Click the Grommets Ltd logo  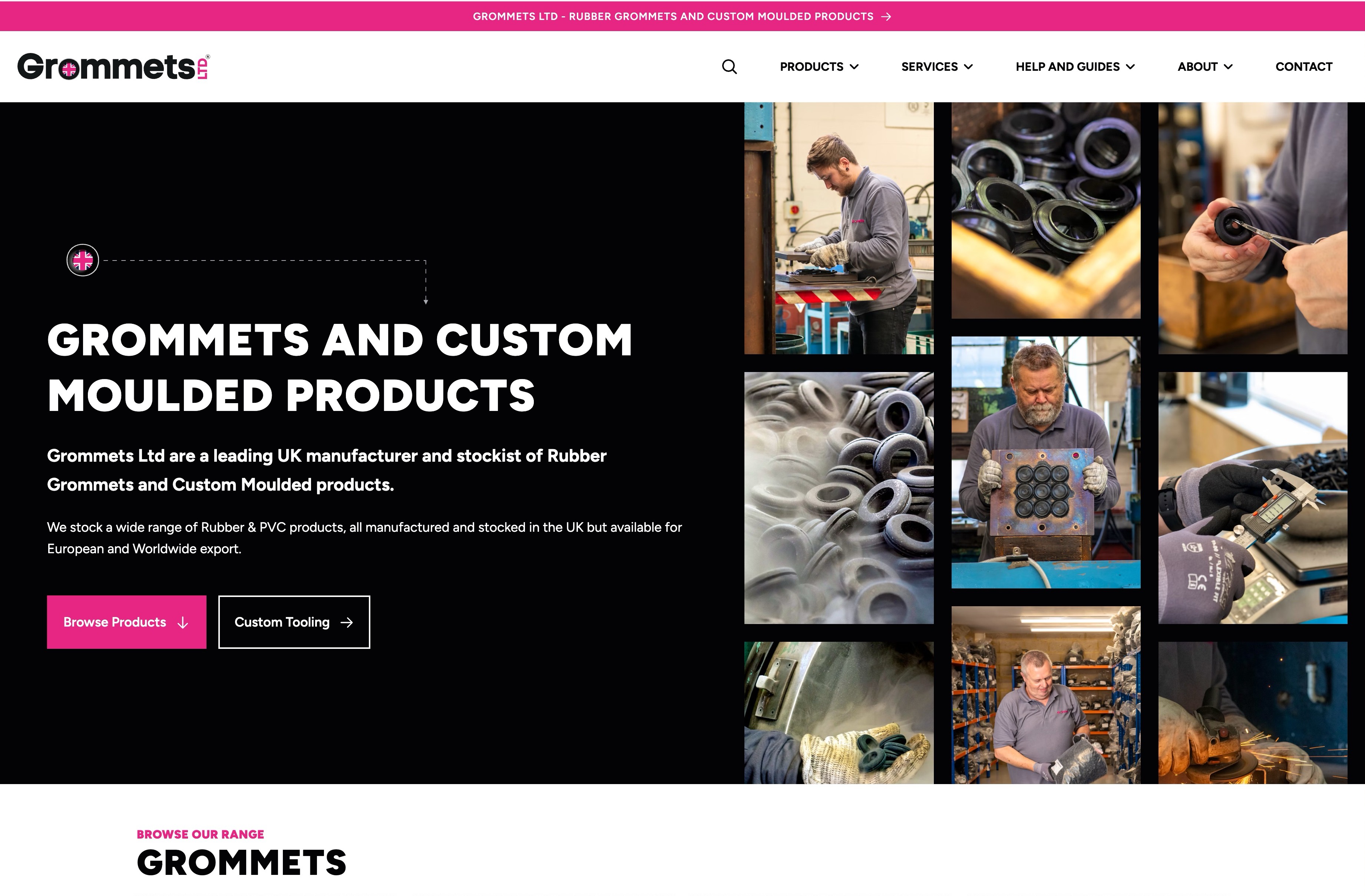(x=113, y=66)
